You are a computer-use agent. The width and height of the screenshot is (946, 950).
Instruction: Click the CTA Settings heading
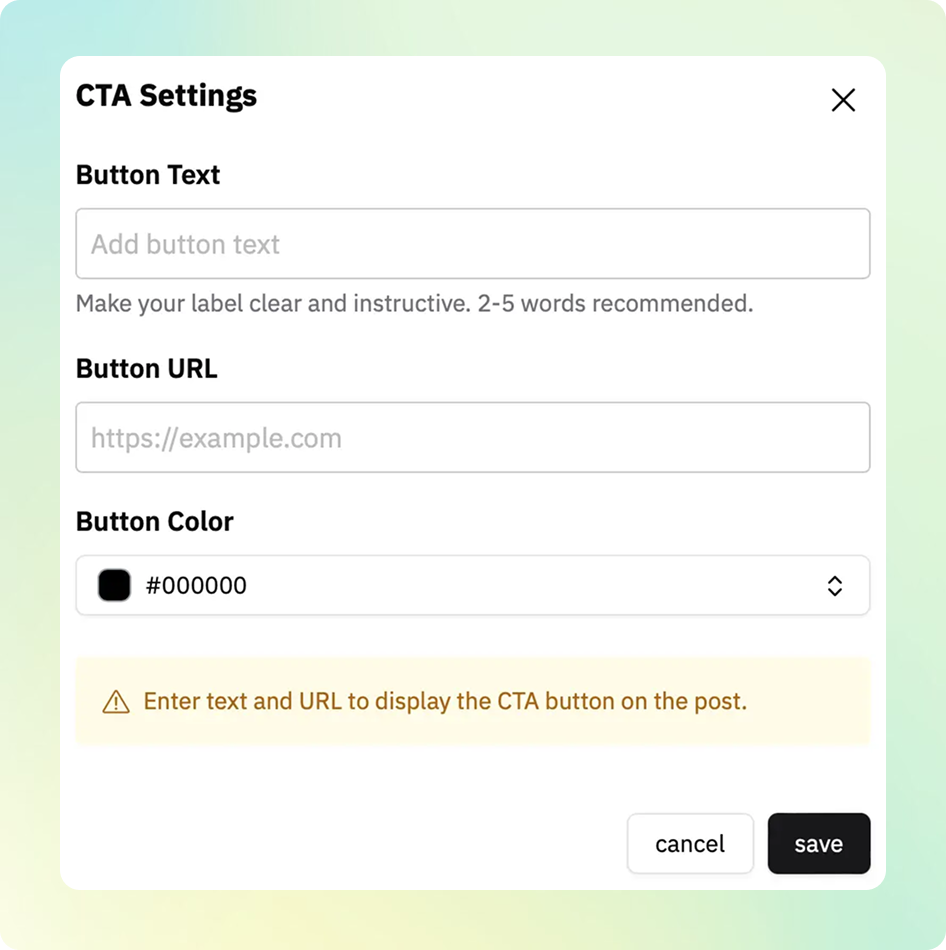point(166,96)
